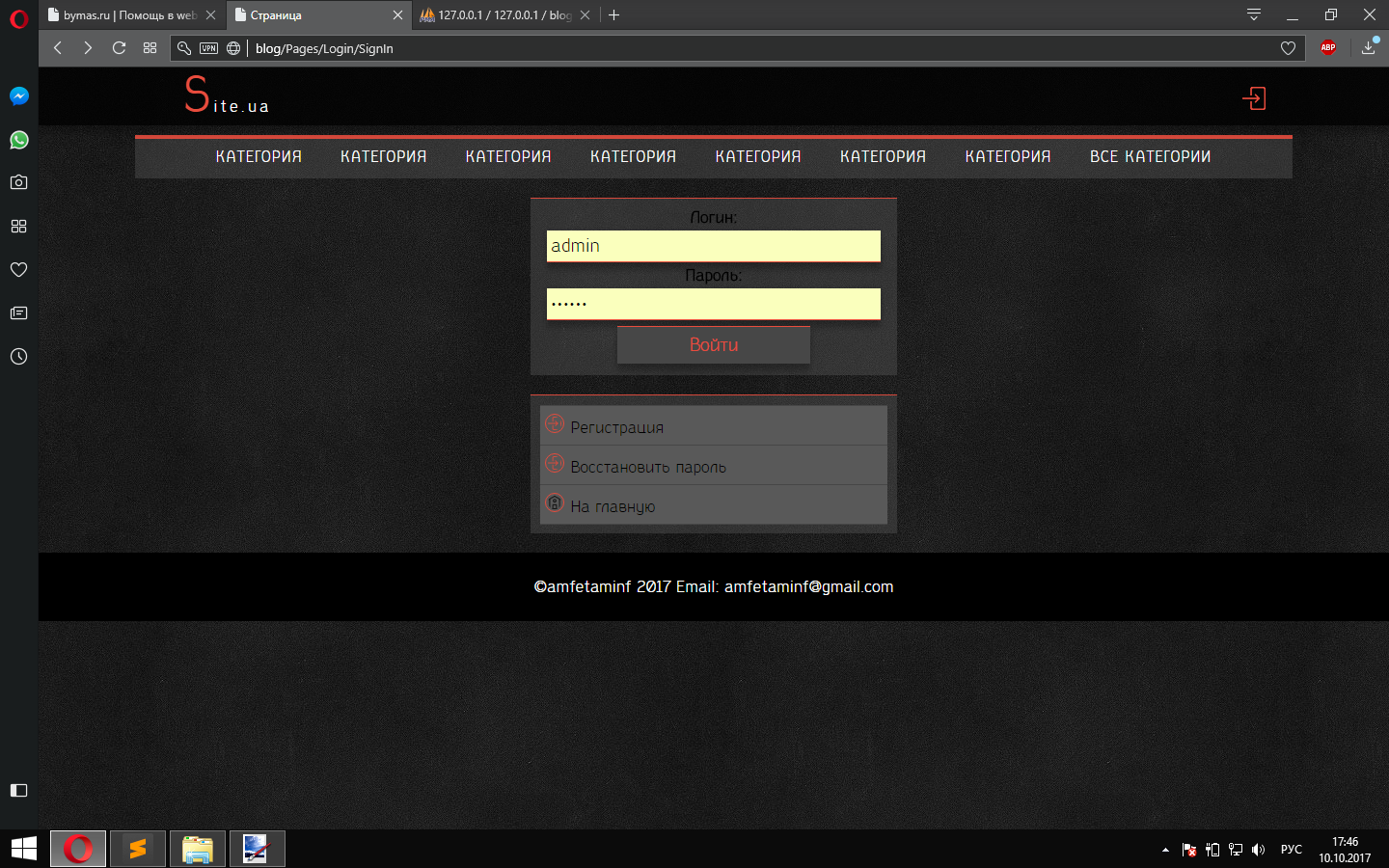Viewport: 1389px width, 868px height.
Task: Open Sublime Text from the taskbar
Action: 138,849
